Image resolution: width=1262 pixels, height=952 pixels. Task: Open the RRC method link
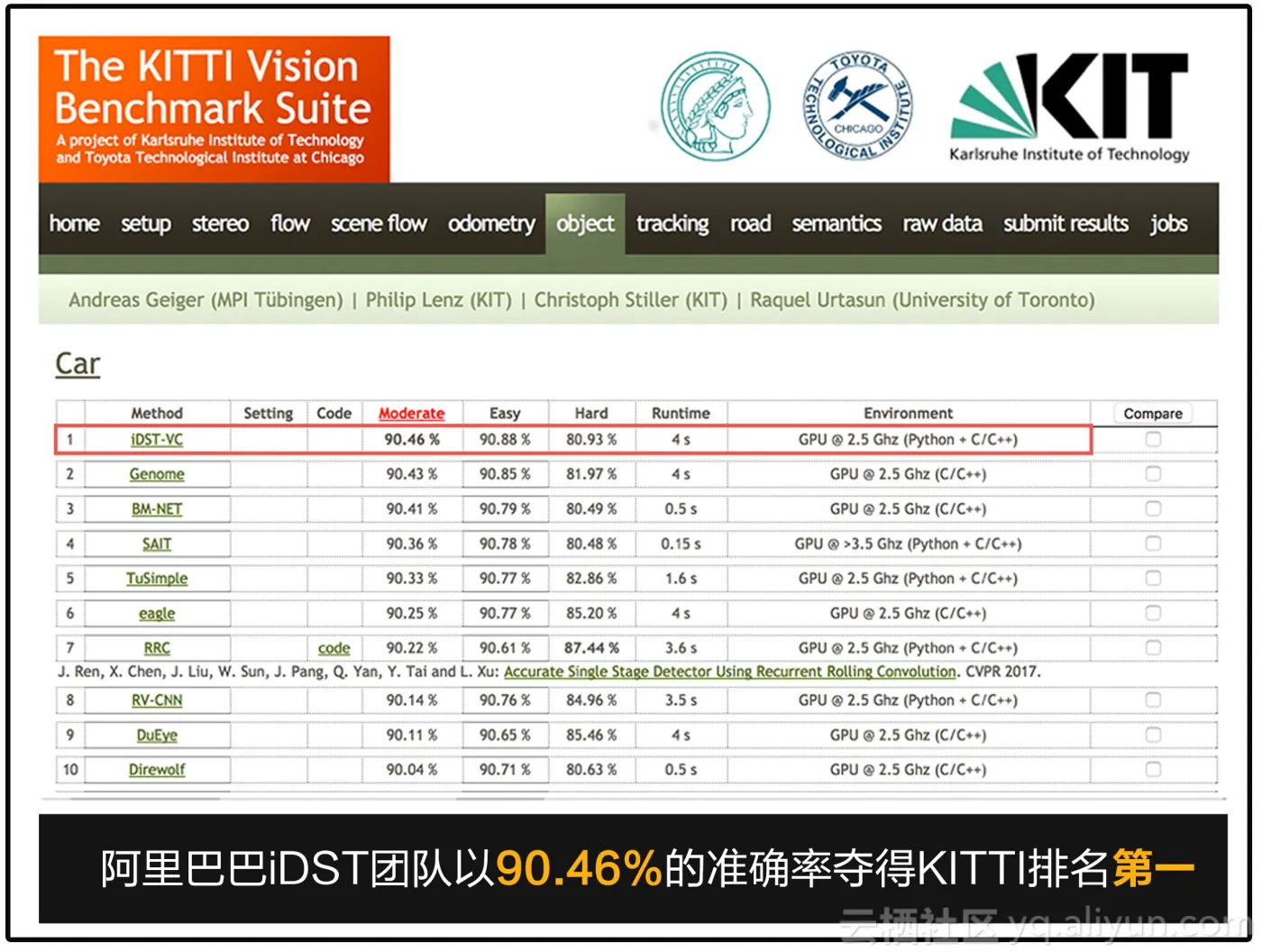pos(157,648)
